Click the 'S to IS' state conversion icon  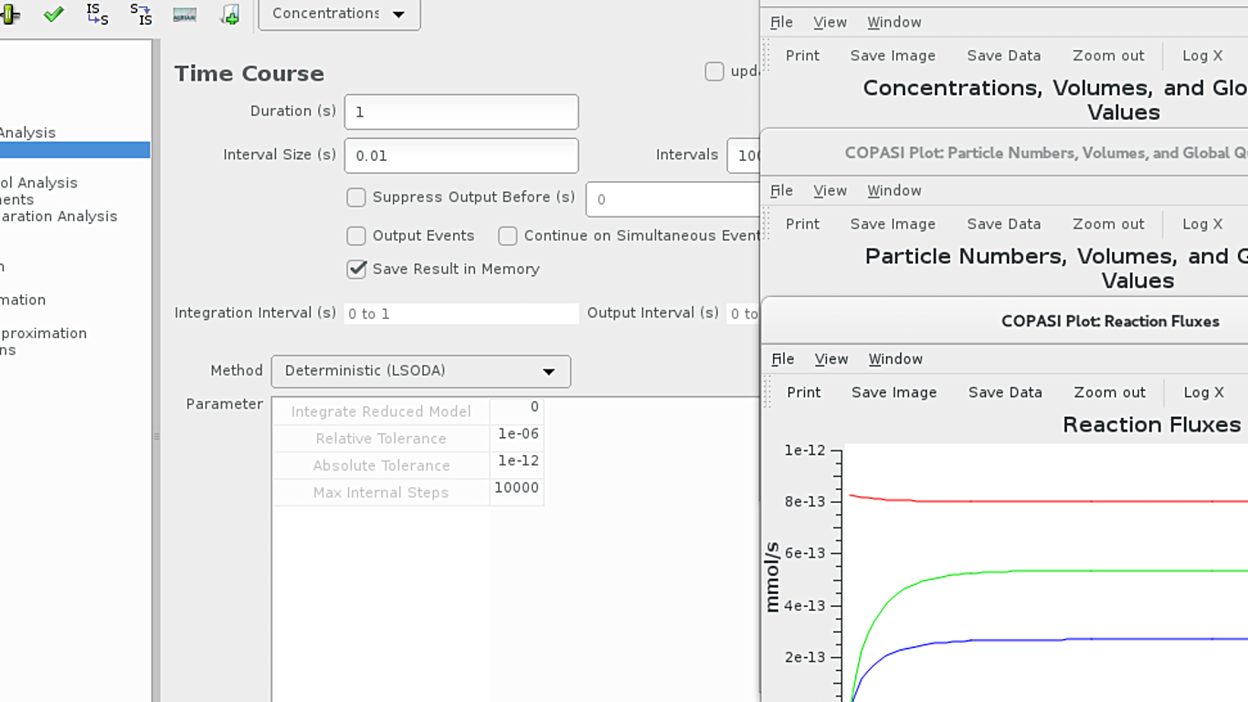pos(141,14)
